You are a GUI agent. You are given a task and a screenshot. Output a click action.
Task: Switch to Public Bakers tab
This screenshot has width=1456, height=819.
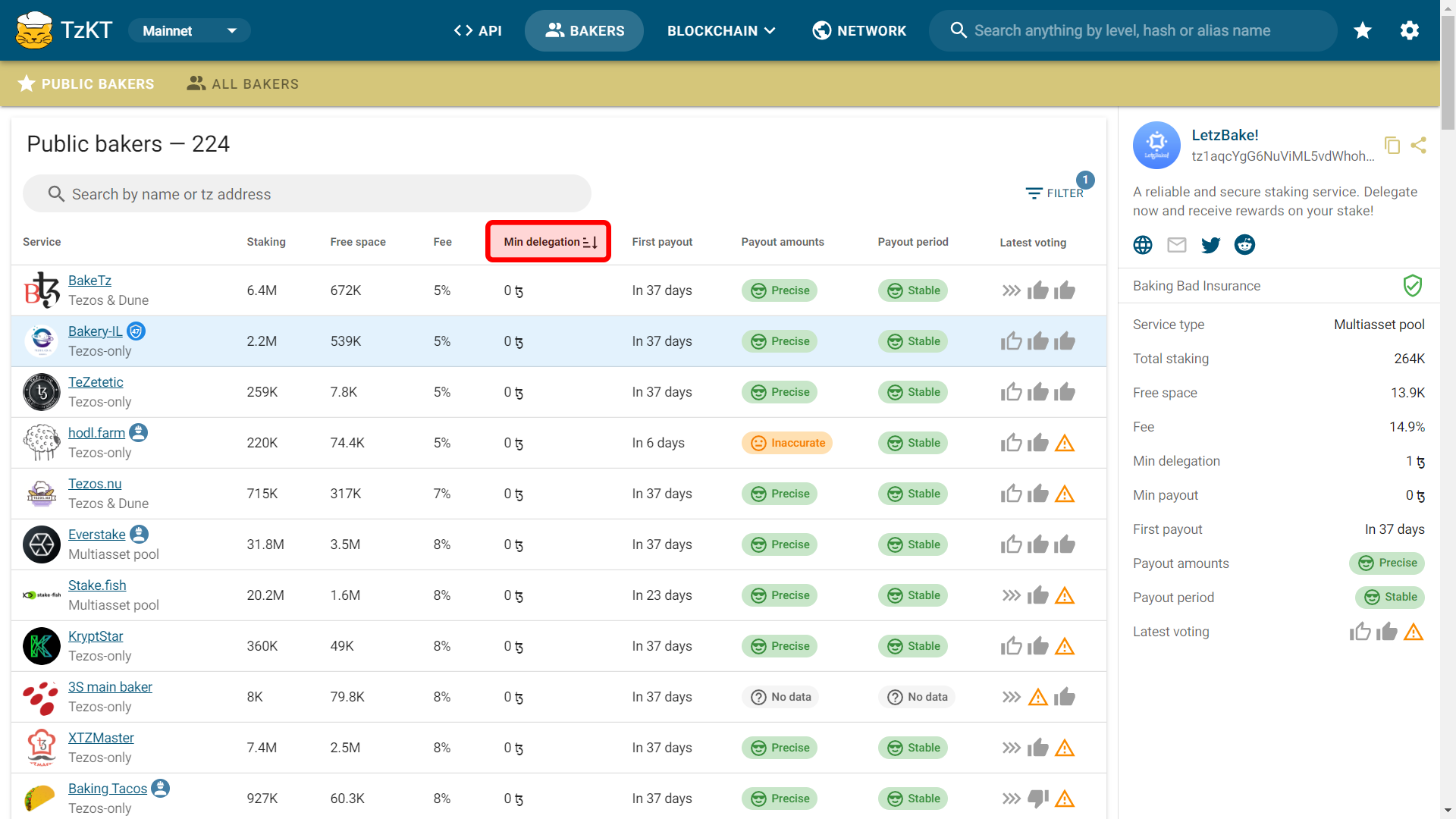point(86,83)
